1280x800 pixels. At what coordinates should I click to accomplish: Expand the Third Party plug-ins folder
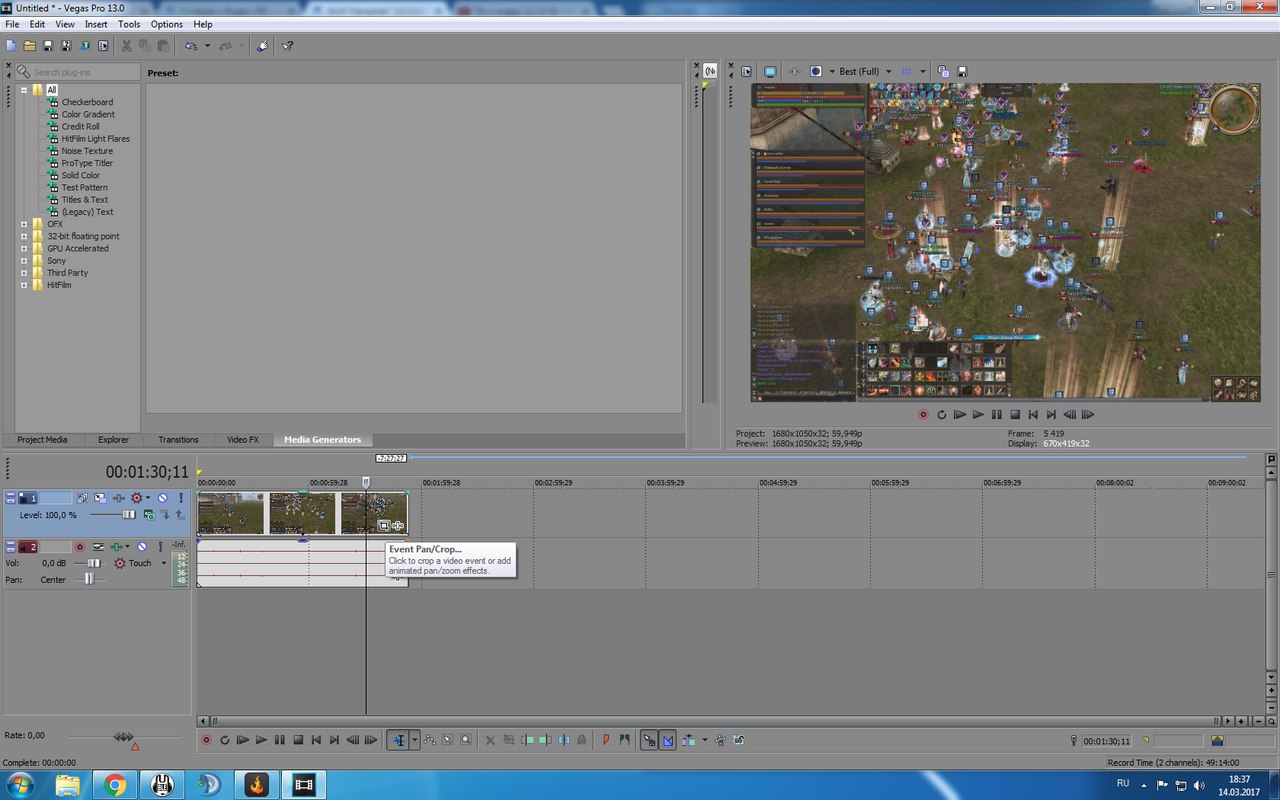click(x=24, y=273)
